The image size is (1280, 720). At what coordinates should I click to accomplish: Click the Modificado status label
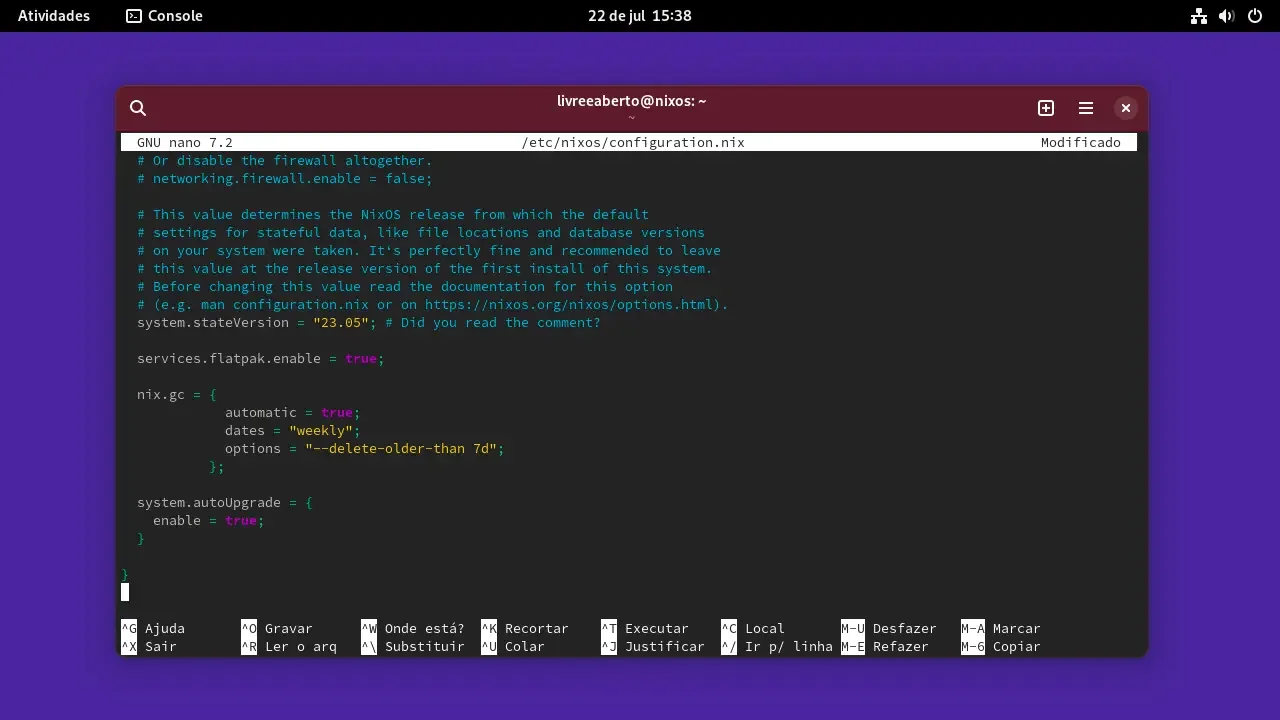pos(1081,143)
